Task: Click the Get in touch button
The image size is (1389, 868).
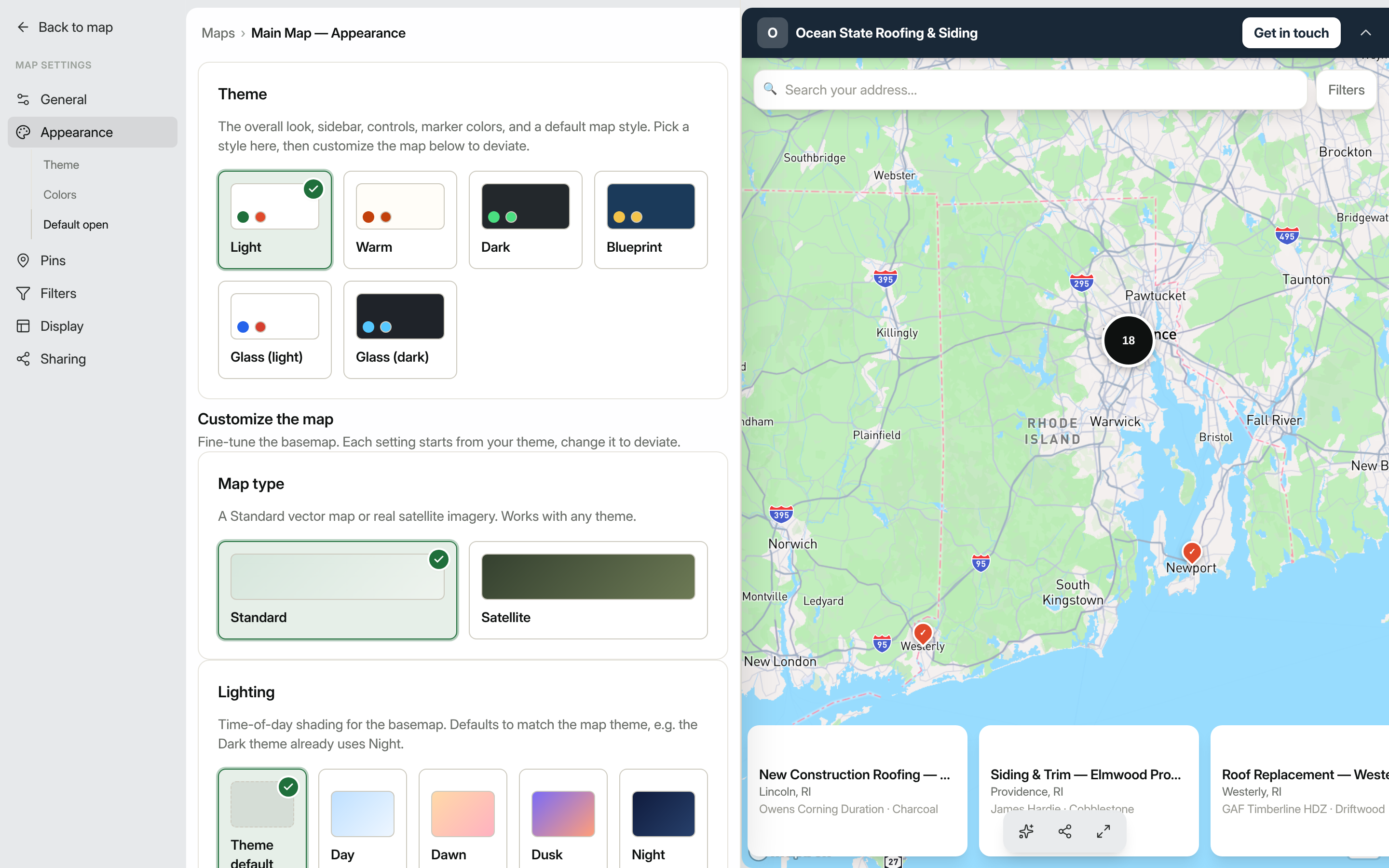Action: (x=1291, y=33)
